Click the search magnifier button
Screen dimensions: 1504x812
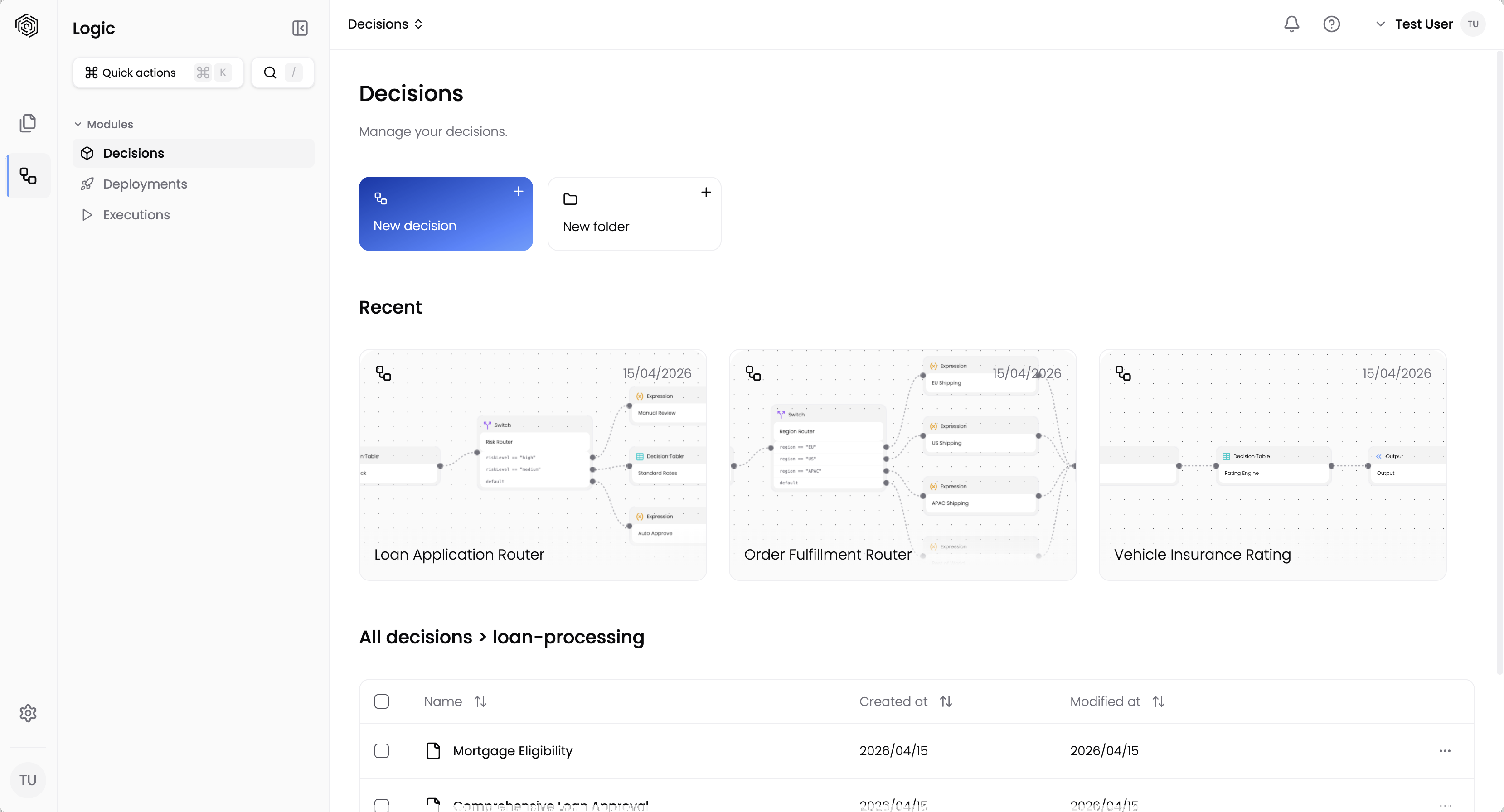point(270,72)
